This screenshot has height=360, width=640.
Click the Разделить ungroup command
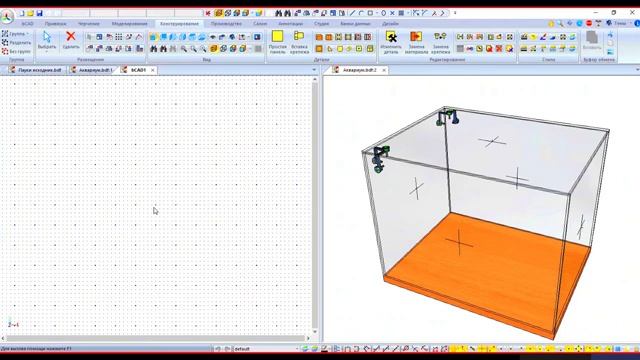tap(16, 42)
